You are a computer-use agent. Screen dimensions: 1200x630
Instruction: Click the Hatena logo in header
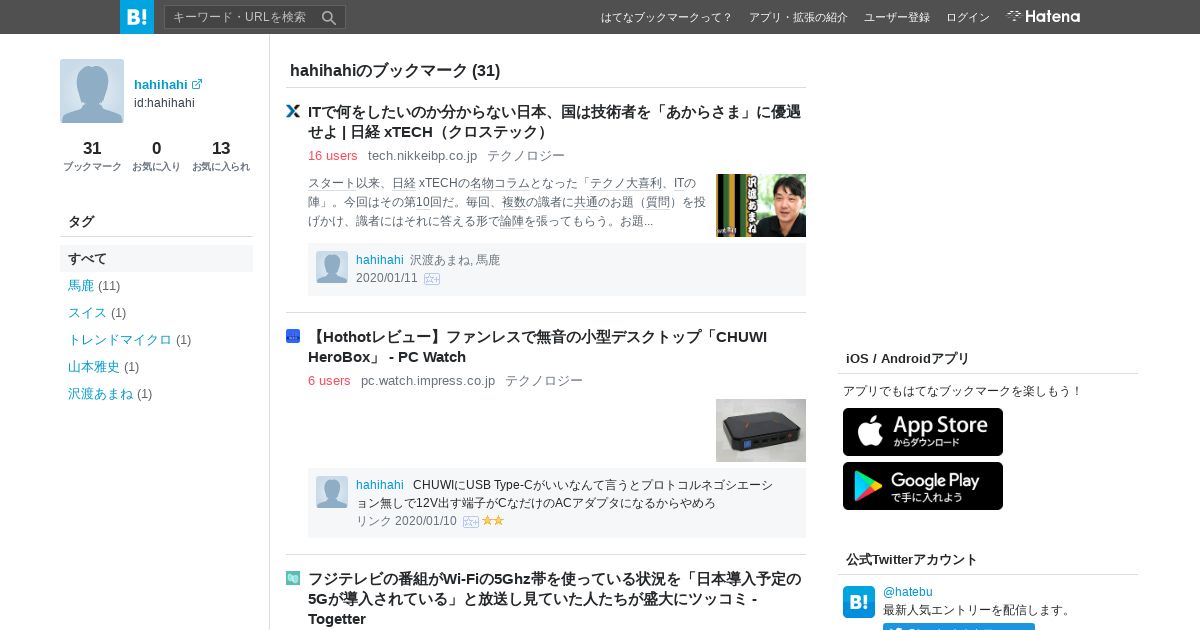tap(1043, 16)
